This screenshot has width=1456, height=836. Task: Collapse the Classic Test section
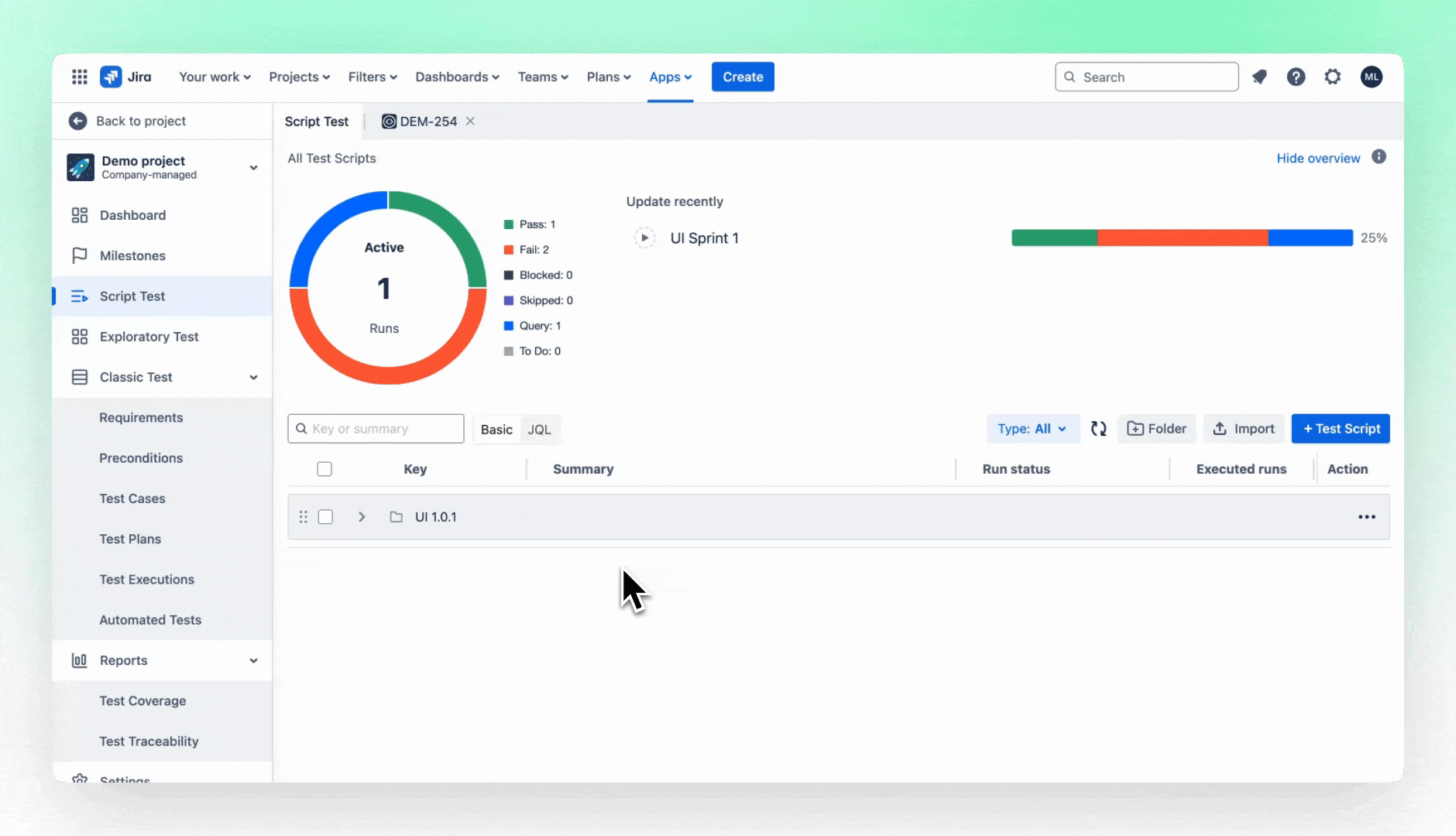[x=253, y=377]
